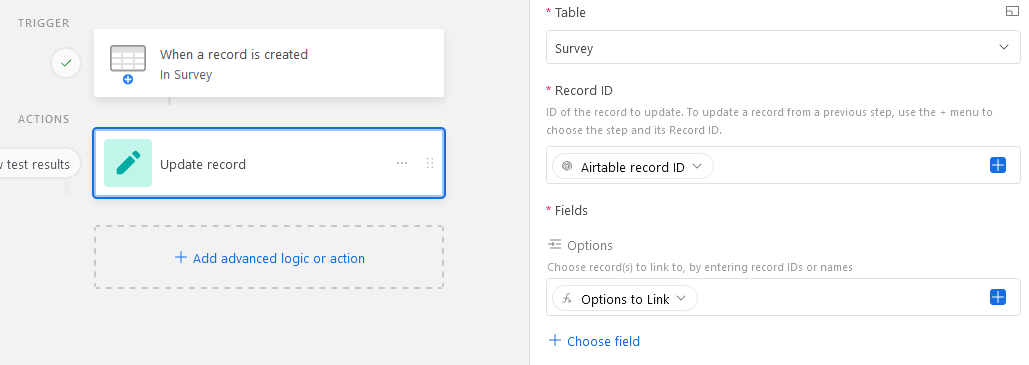The image size is (1029, 365).
Task: Click the TRIGGER section heading
Action: click(43, 23)
